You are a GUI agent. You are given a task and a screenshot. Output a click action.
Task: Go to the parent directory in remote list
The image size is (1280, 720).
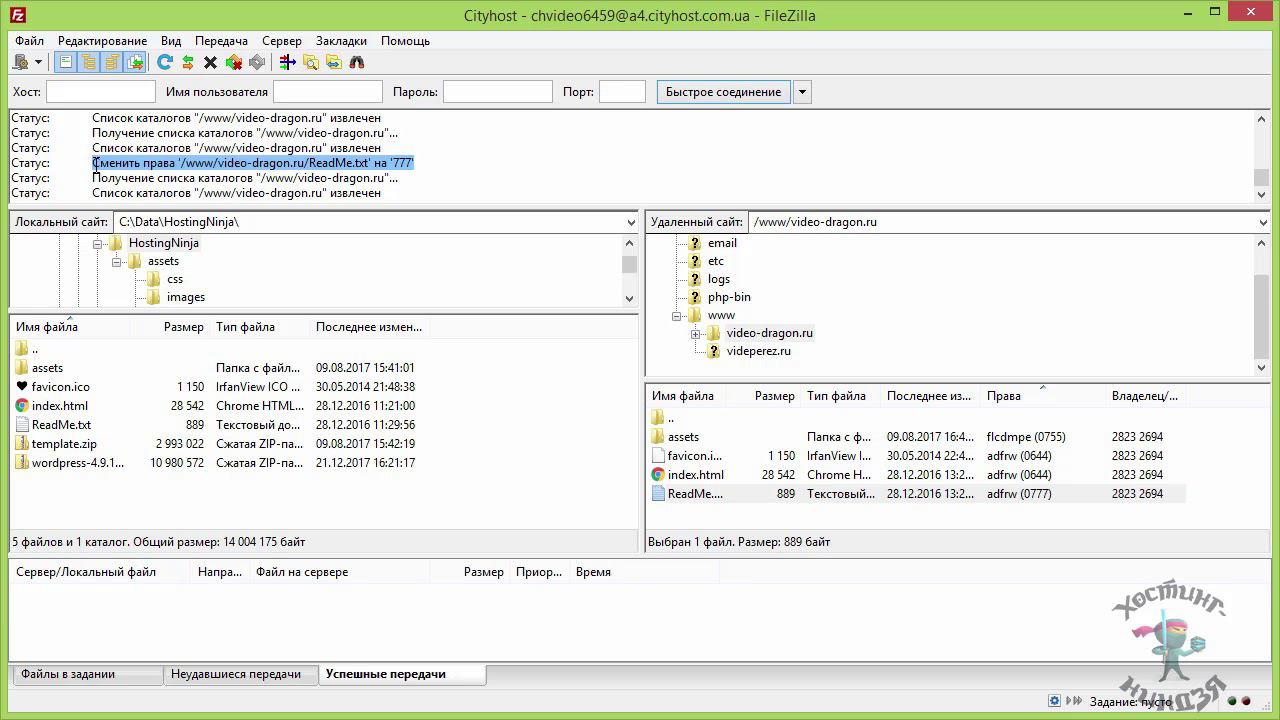tap(670, 418)
